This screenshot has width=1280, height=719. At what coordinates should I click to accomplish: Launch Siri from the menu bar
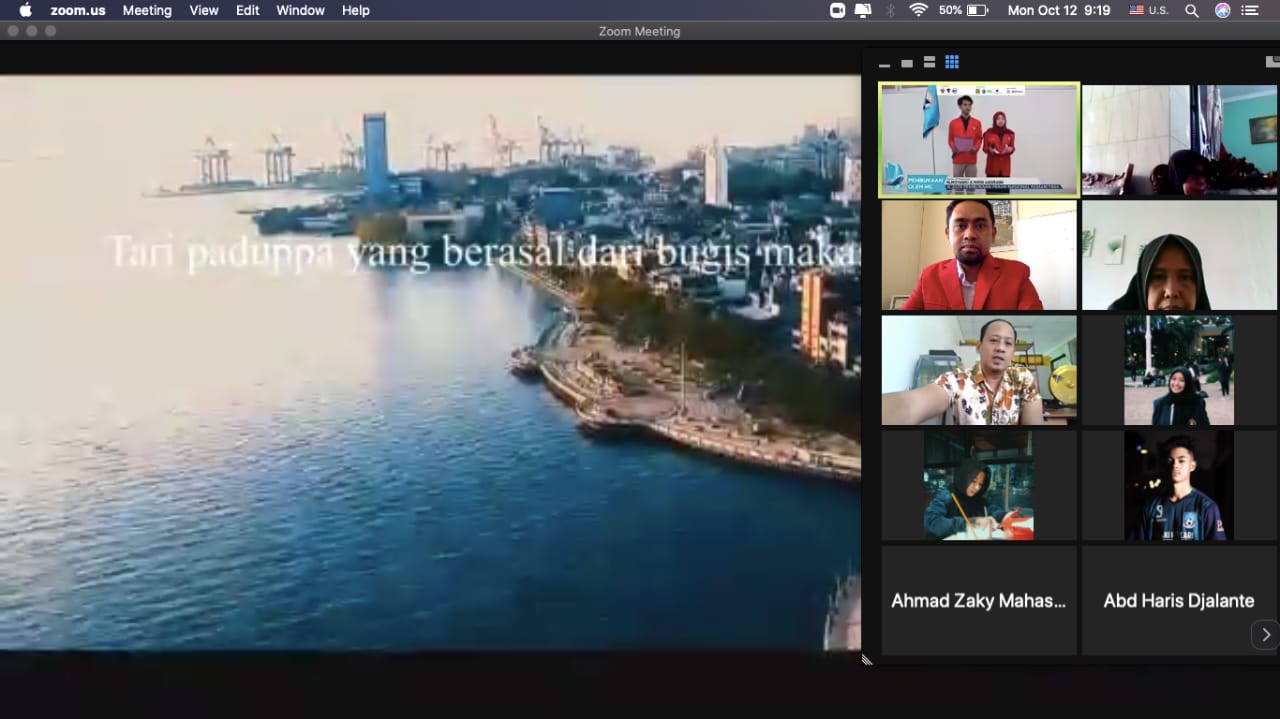(1222, 10)
